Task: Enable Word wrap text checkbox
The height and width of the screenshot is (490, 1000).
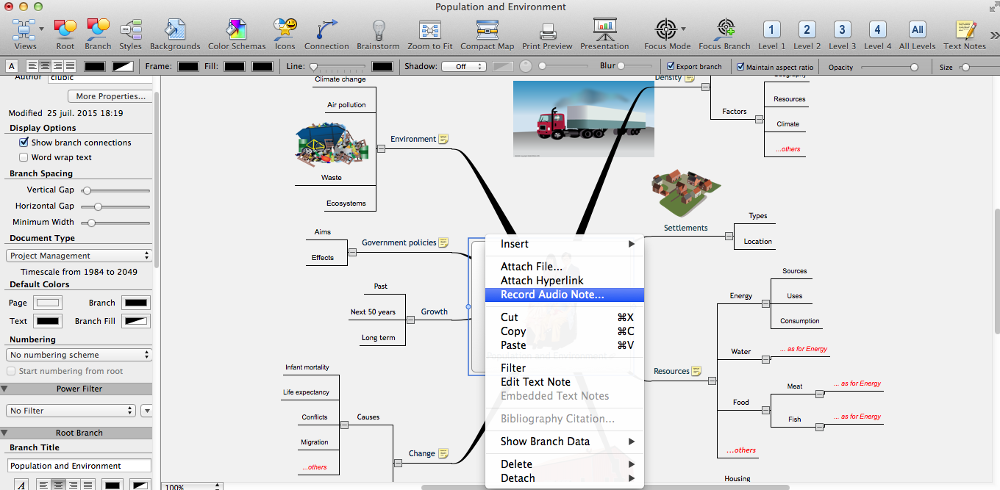Action: tap(24, 157)
